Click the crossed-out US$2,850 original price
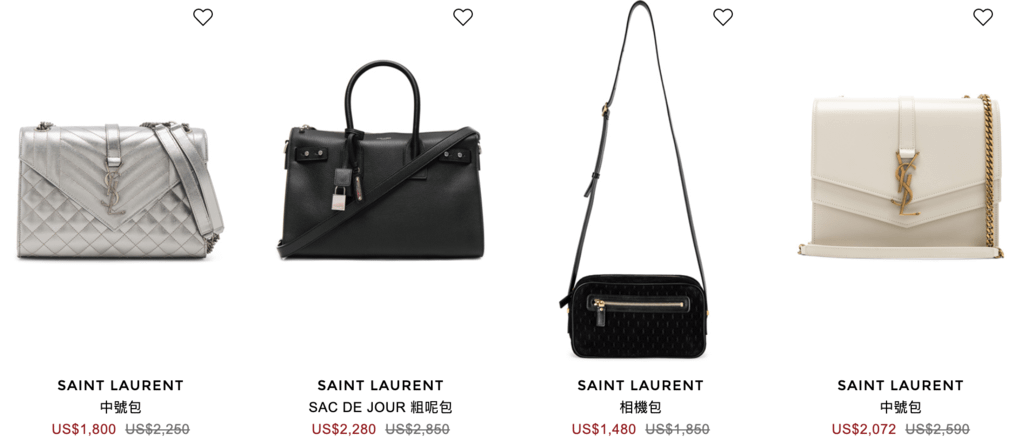 [417, 430]
